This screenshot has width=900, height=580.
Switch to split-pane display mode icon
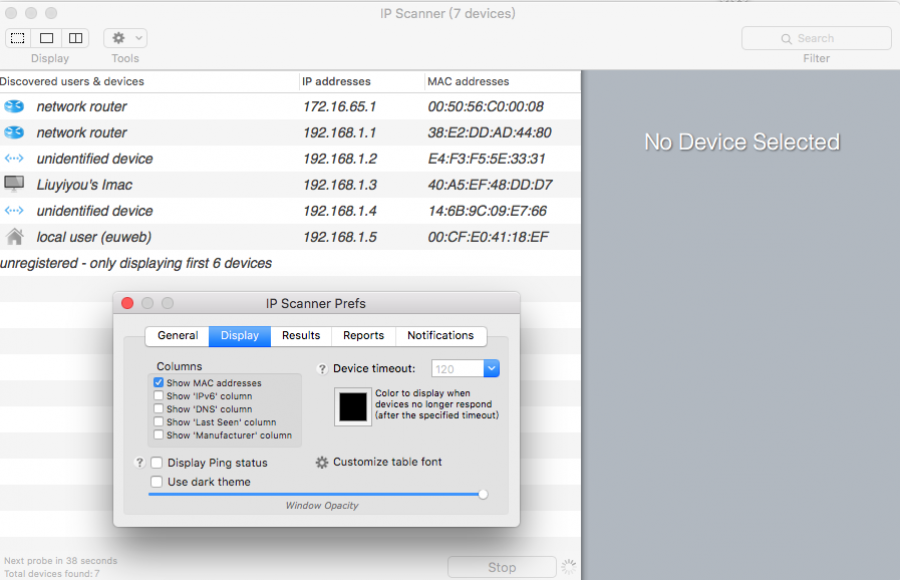75,38
